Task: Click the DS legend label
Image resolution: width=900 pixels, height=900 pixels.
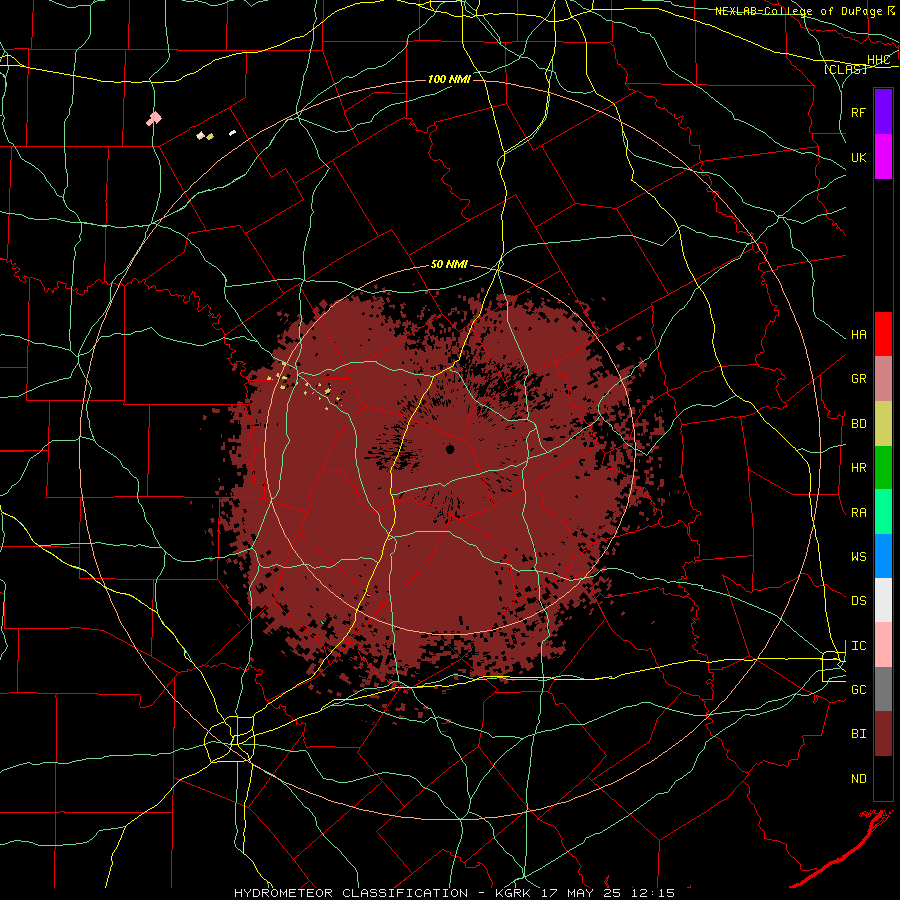Action: [x=858, y=601]
